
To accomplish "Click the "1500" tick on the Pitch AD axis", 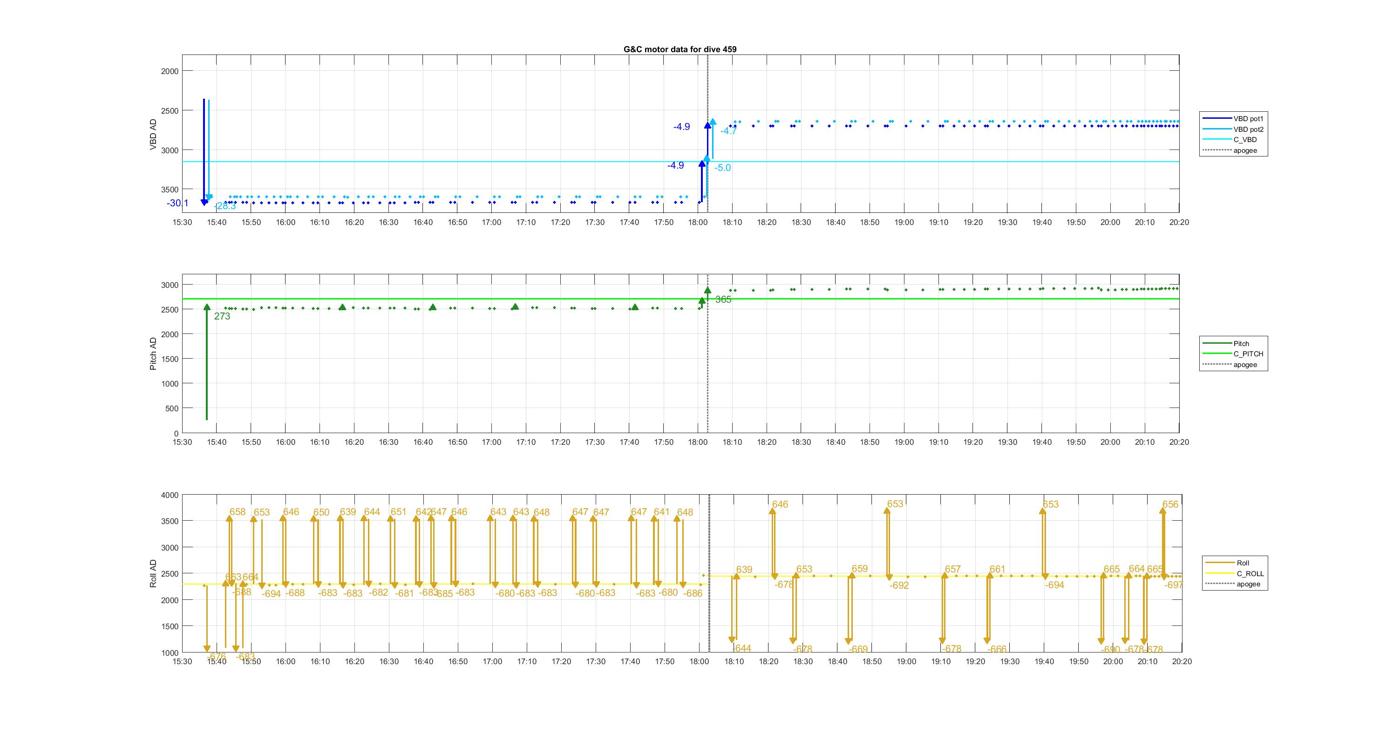I will 170,359.
